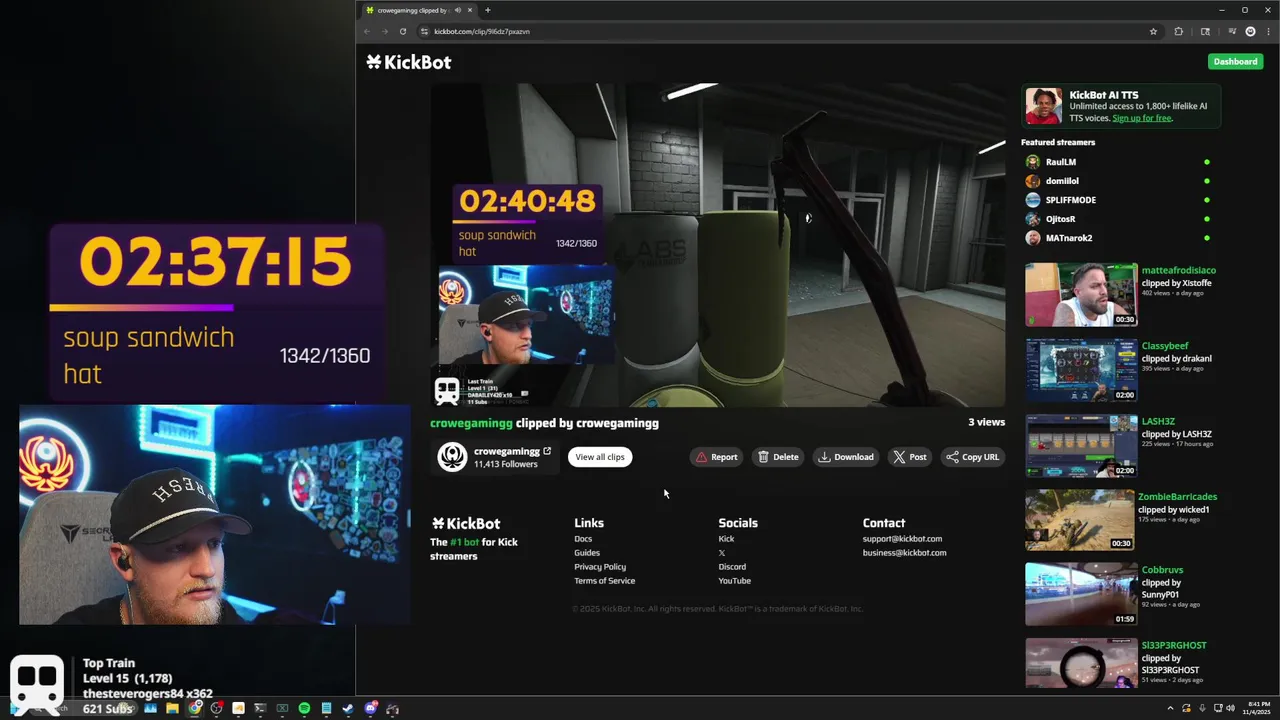This screenshot has width=1280, height=720.
Task: Play the clip video
Action: pyautogui.click(x=718, y=245)
